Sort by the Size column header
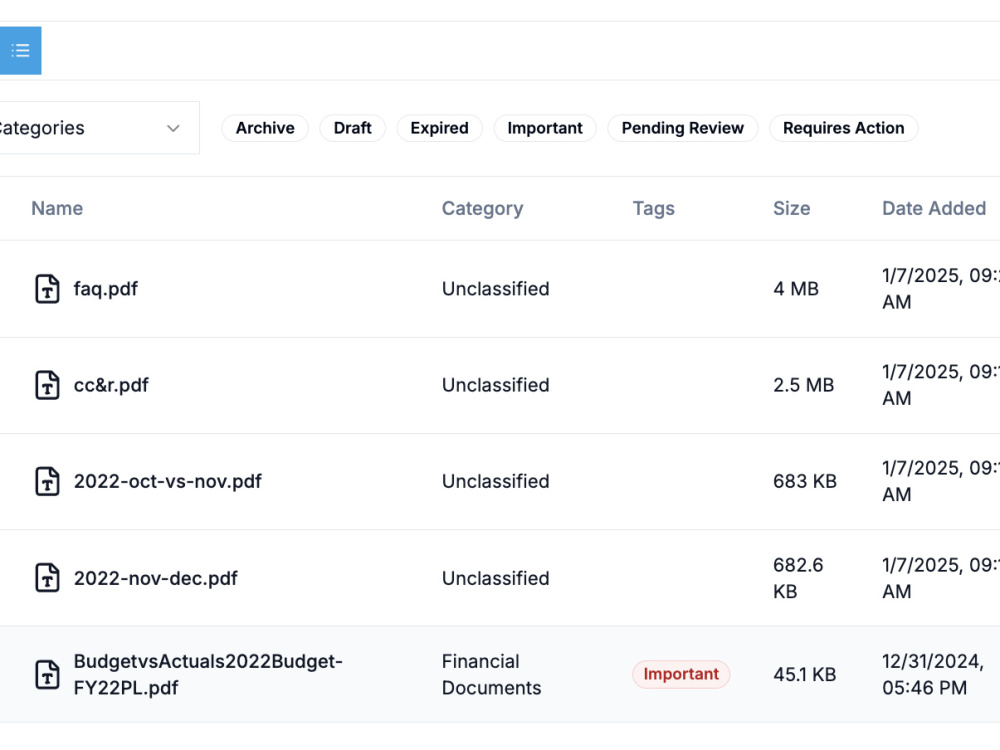The width and height of the screenshot is (1000, 750). [x=791, y=209]
